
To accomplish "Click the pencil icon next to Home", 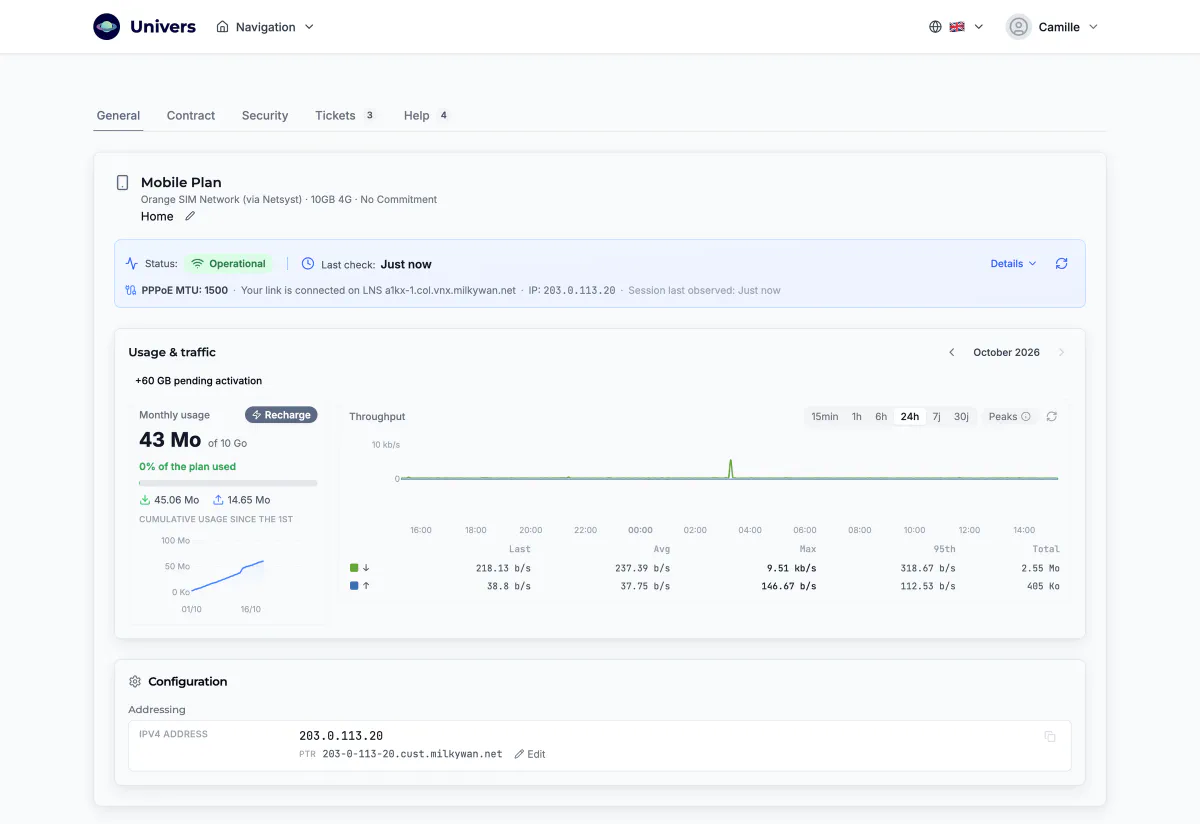I will (190, 216).
